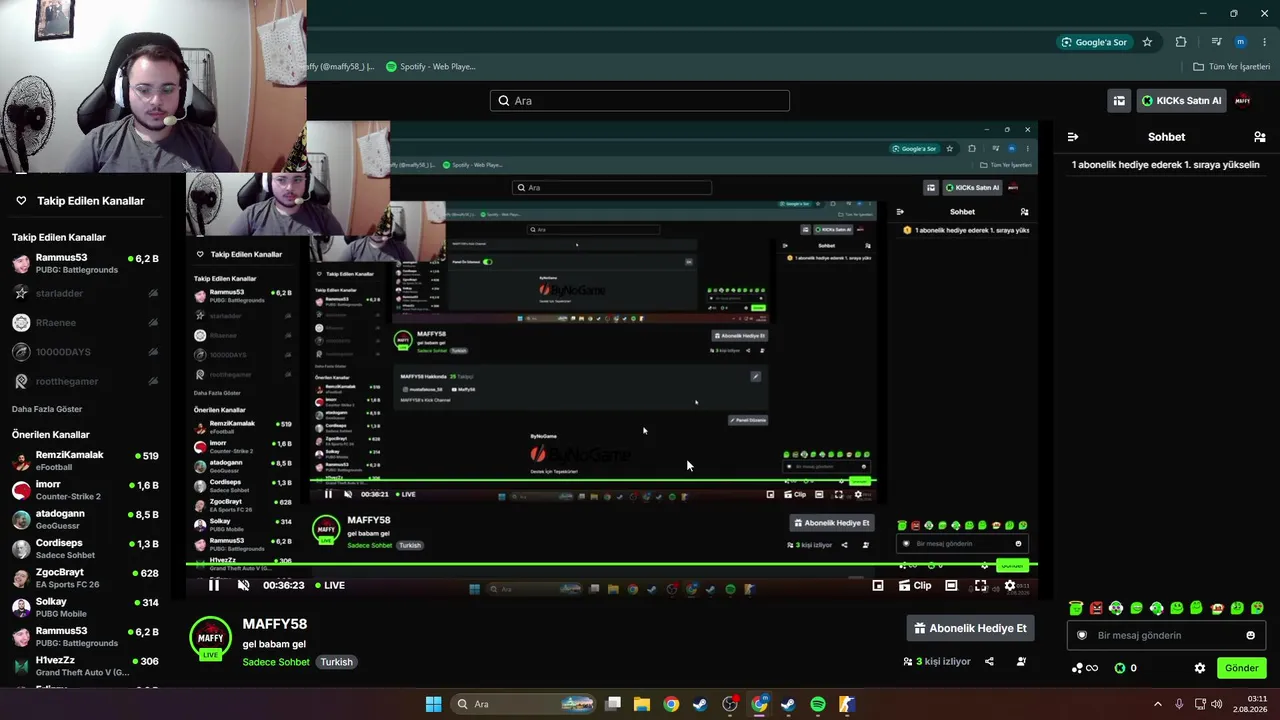Click the Windows taskbar search box
Image resolution: width=1280 pixels, height=720 pixels.
click(524, 704)
